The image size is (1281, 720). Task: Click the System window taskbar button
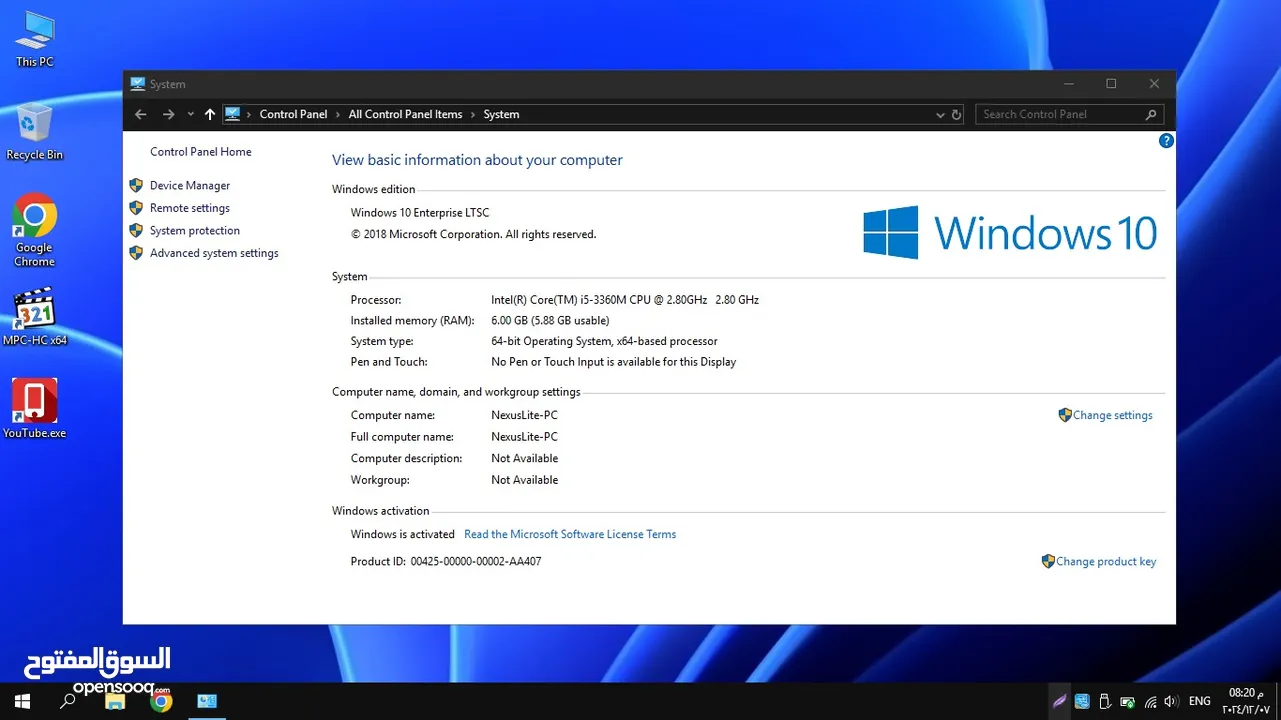pos(207,701)
